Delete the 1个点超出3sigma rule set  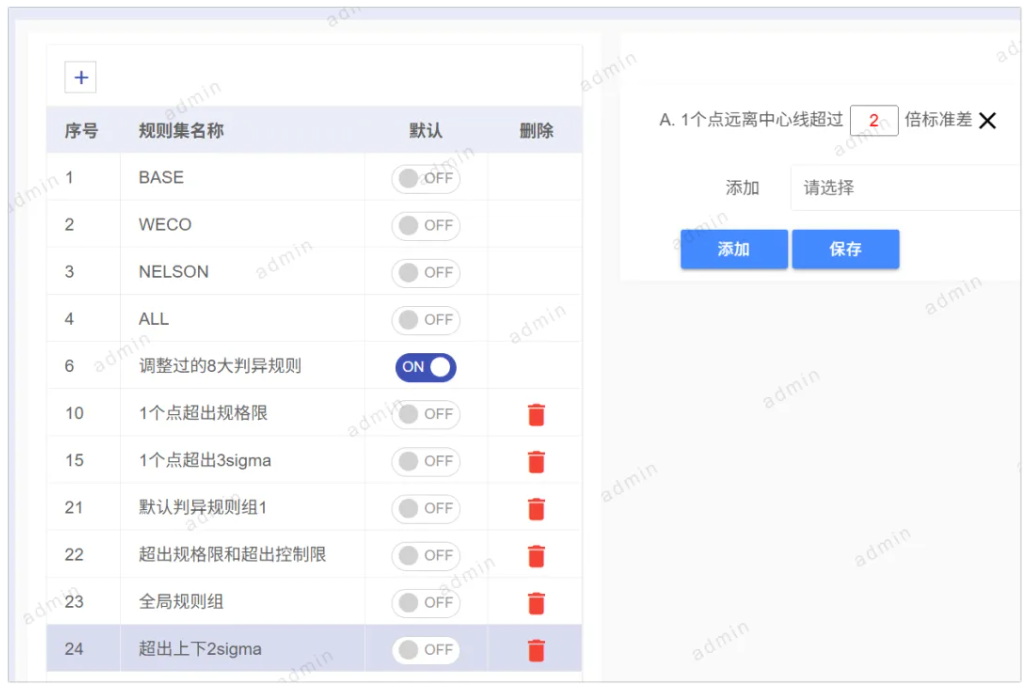[536, 461]
